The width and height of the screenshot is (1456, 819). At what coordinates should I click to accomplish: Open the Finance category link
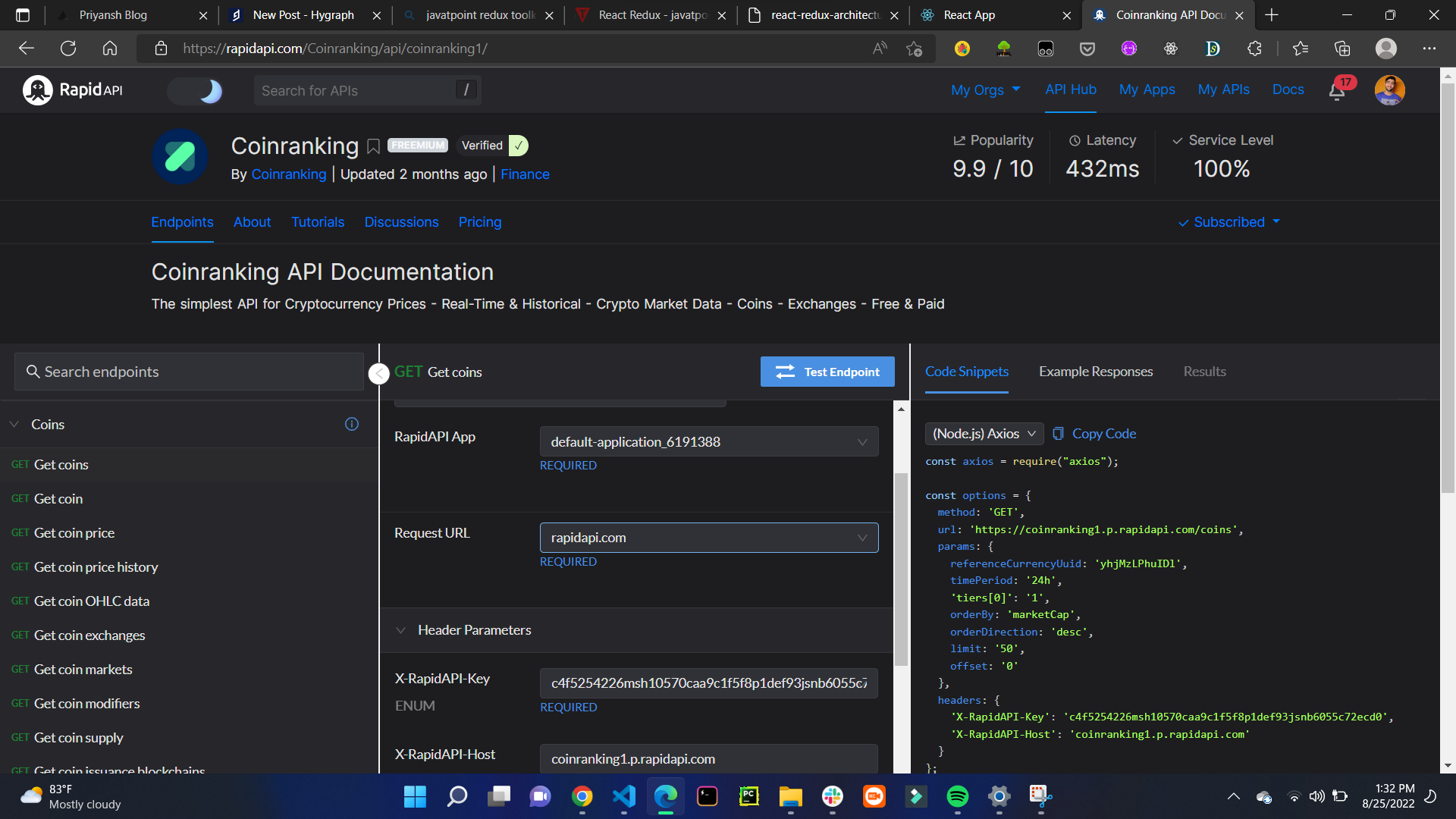click(x=525, y=174)
